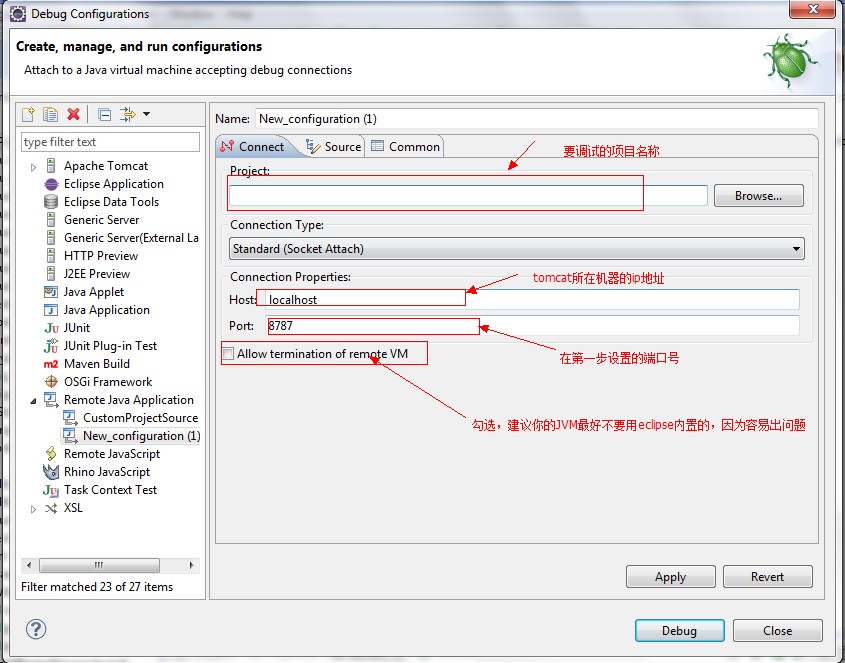Collapse the Remote Java Application node
Image resolution: width=845 pixels, height=663 pixels.
pos(34,400)
